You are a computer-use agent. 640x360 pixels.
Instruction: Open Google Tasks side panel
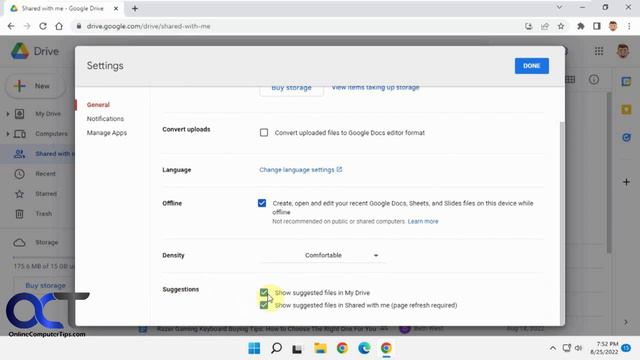coord(626,138)
